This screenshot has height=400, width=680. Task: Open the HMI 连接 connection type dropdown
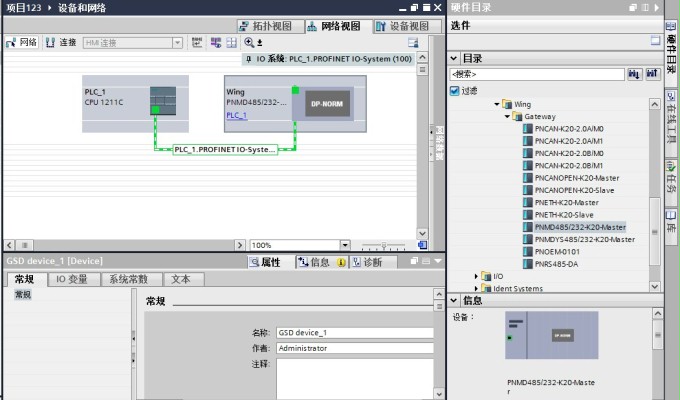[177, 43]
